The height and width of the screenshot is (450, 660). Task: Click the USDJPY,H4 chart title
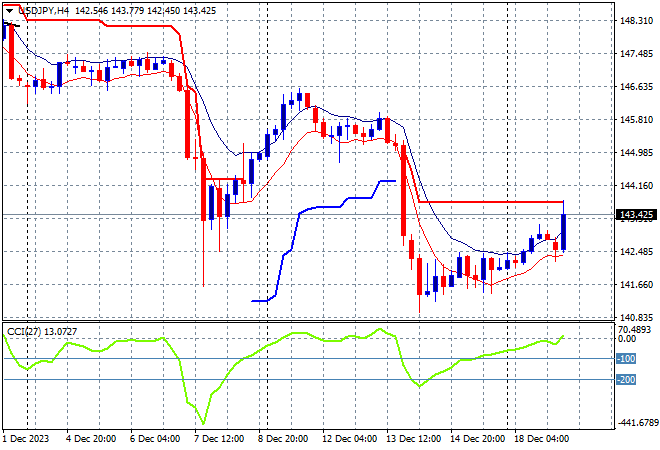42,9
